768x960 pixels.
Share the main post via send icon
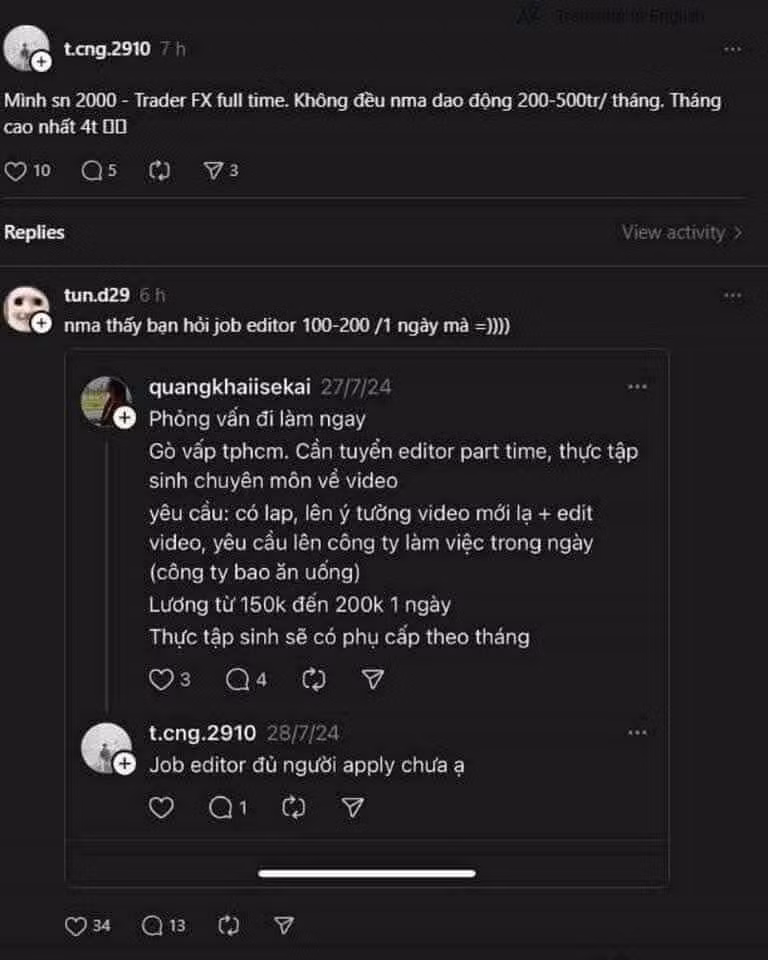point(213,171)
